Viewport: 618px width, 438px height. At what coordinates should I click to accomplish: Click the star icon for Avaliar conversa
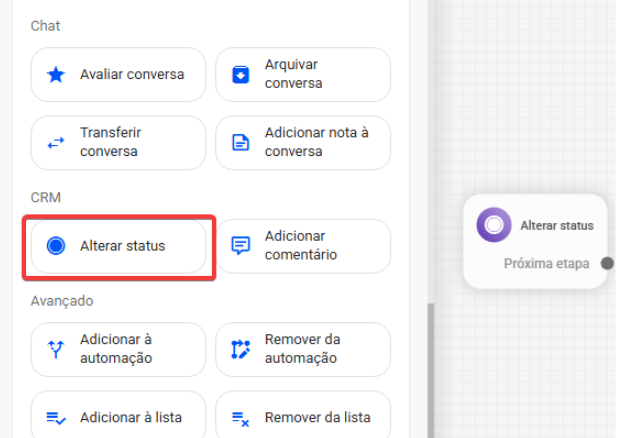click(x=56, y=75)
